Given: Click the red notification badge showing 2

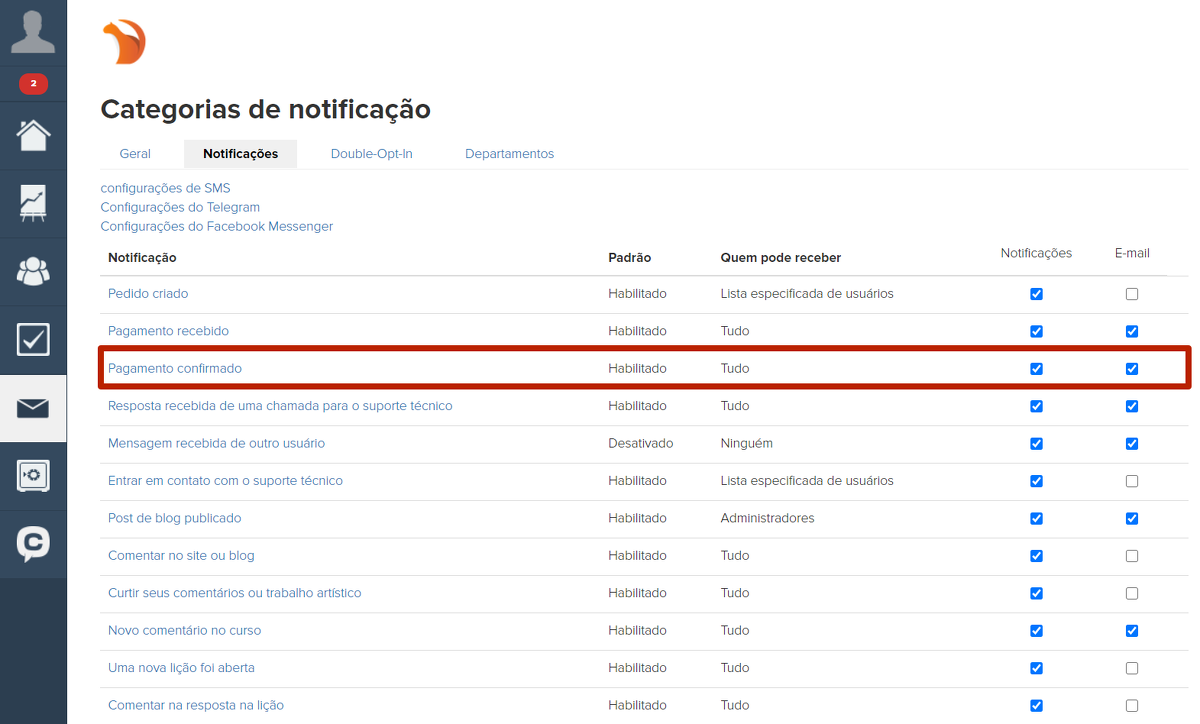Looking at the screenshot, I should [x=33, y=84].
